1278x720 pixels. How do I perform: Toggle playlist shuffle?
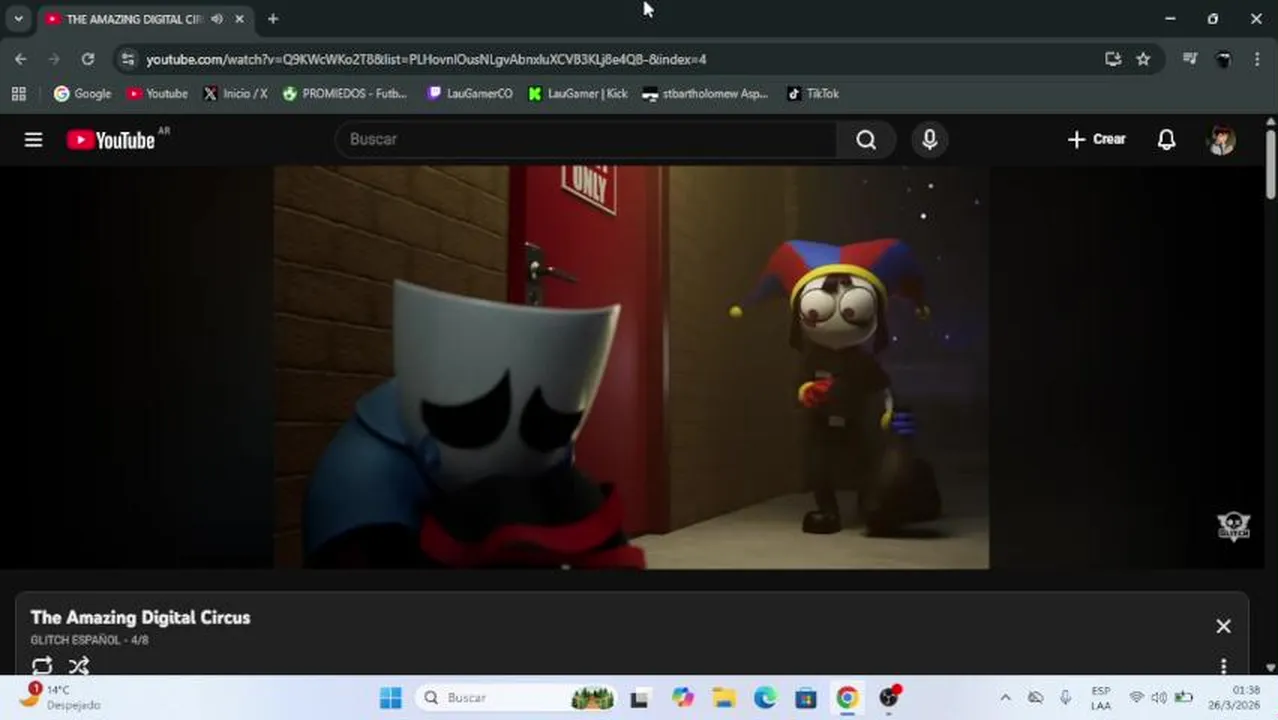pos(79,665)
